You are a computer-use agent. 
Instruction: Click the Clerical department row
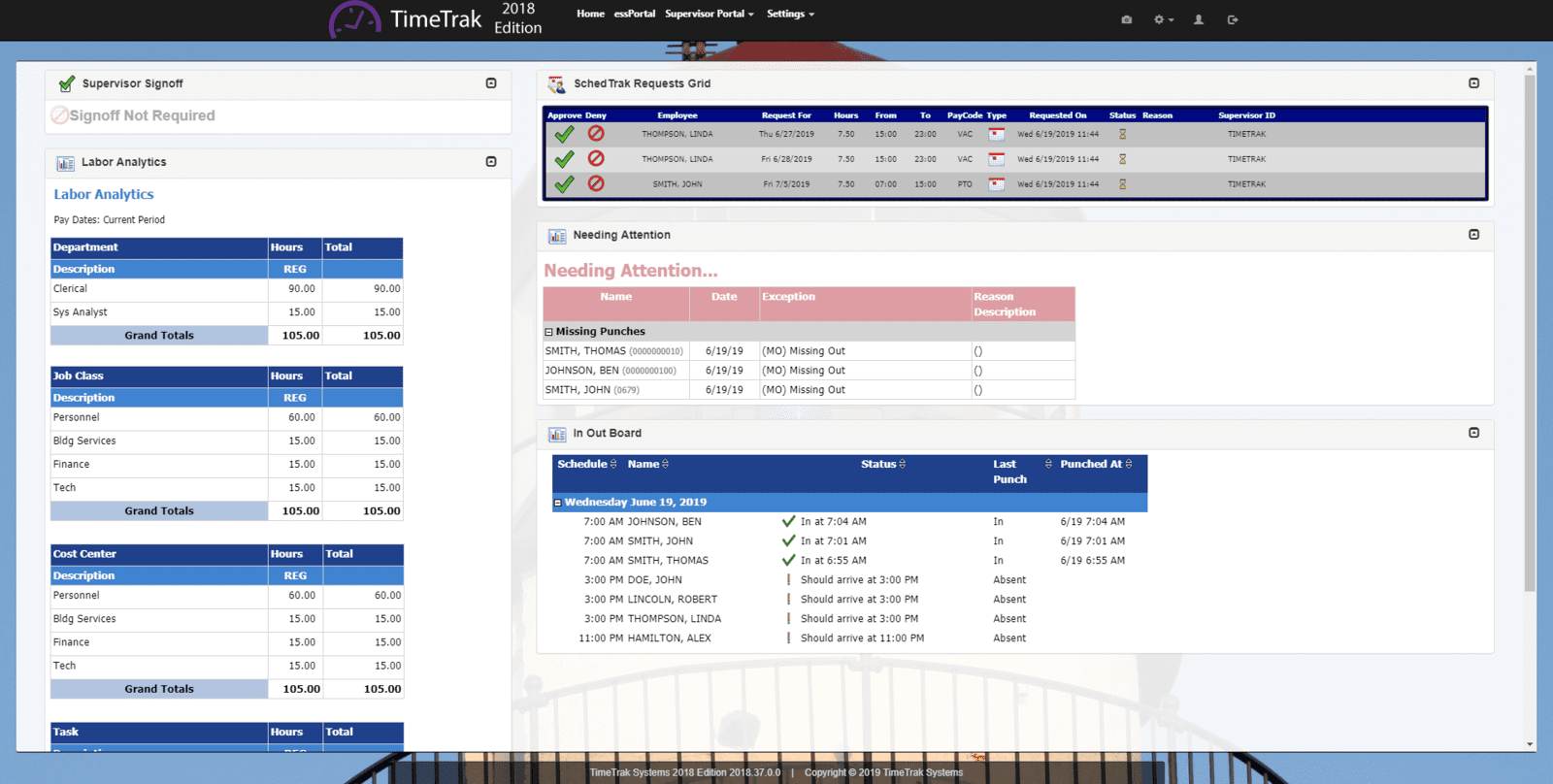[x=227, y=289]
